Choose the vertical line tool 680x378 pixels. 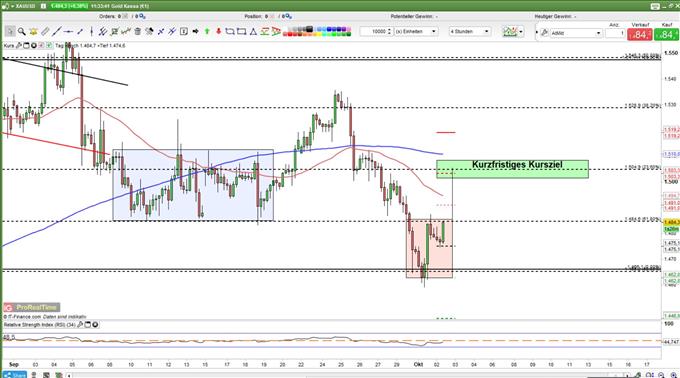[x=92, y=31]
